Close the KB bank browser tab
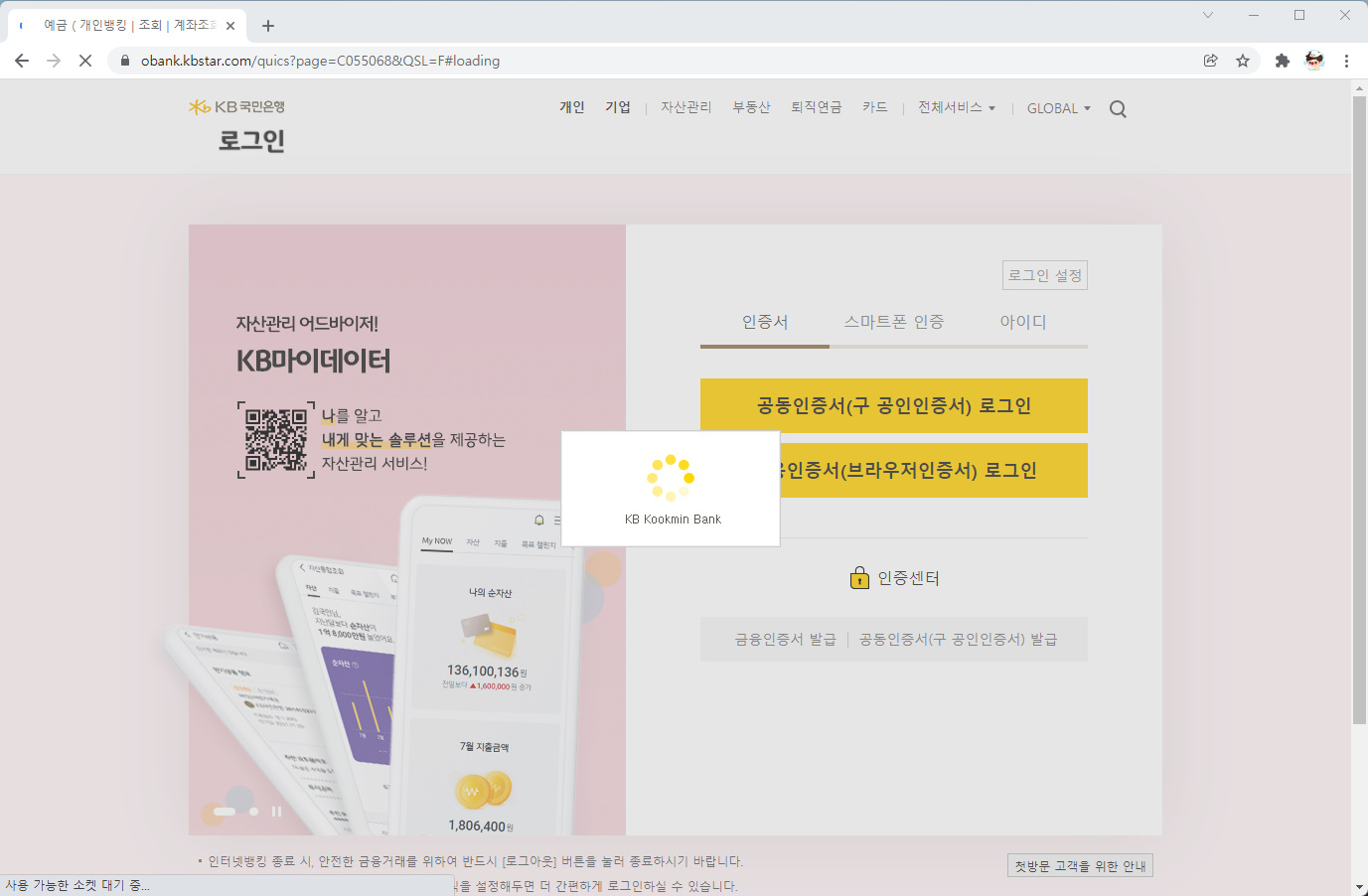This screenshot has width=1368, height=896. coord(230,26)
